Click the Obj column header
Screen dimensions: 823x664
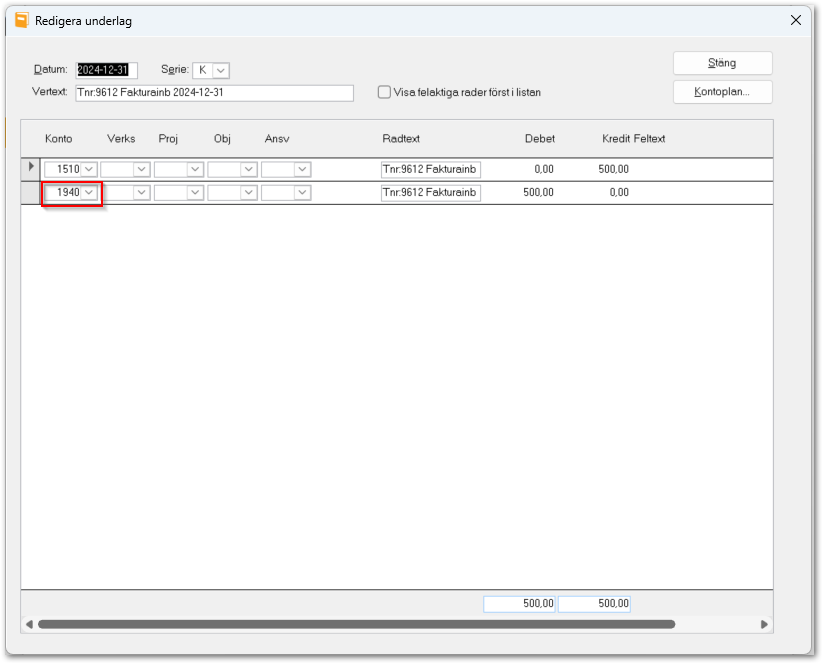(x=222, y=139)
